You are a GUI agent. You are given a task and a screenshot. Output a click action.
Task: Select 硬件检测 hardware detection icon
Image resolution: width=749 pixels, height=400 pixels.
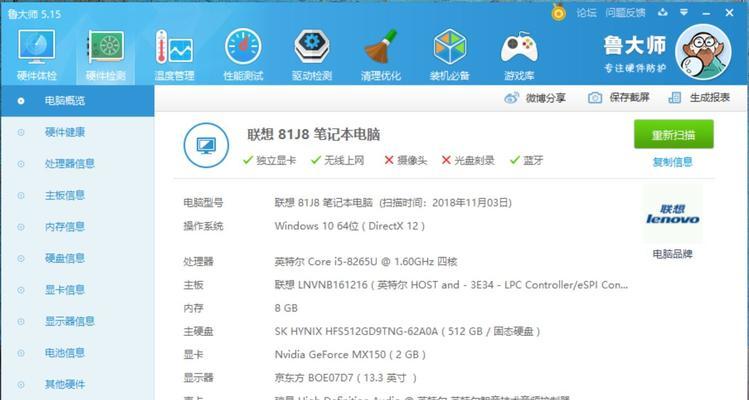click(x=106, y=54)
